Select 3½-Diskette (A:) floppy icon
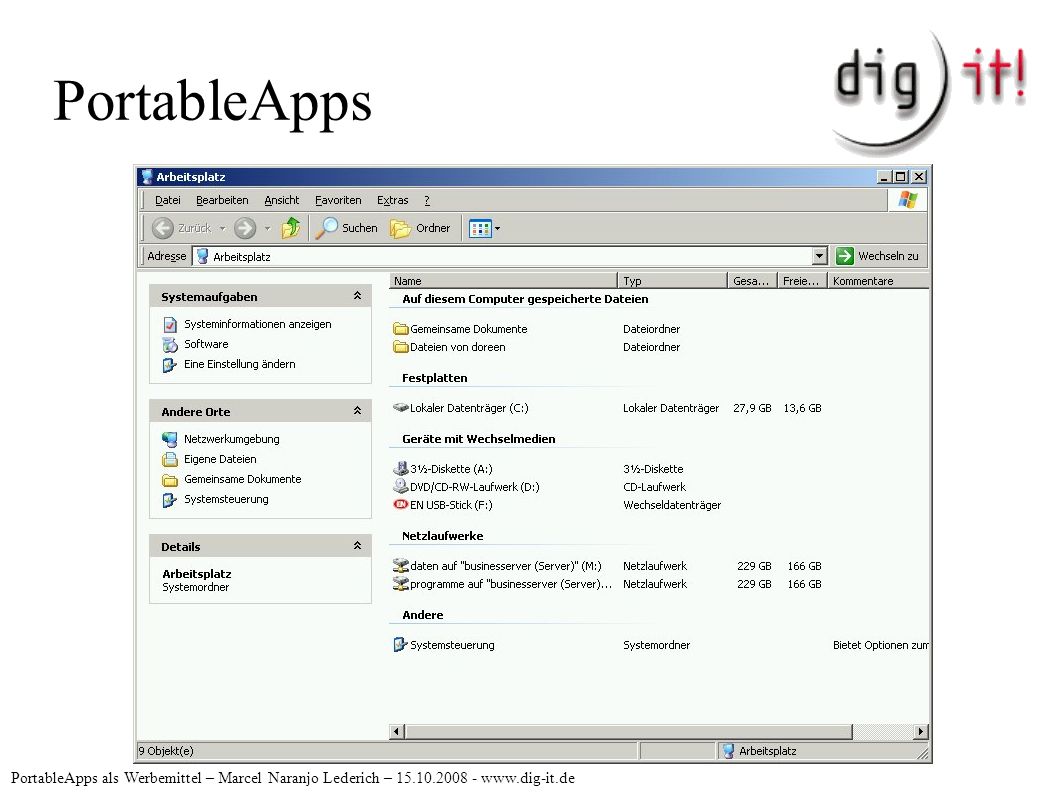Viewport: 1058px width, 793px height. point(401,468)
